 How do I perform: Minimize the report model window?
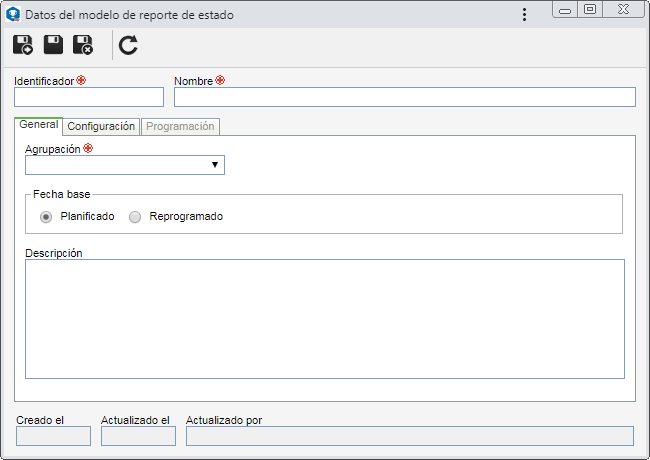click(x=565, y=10)
